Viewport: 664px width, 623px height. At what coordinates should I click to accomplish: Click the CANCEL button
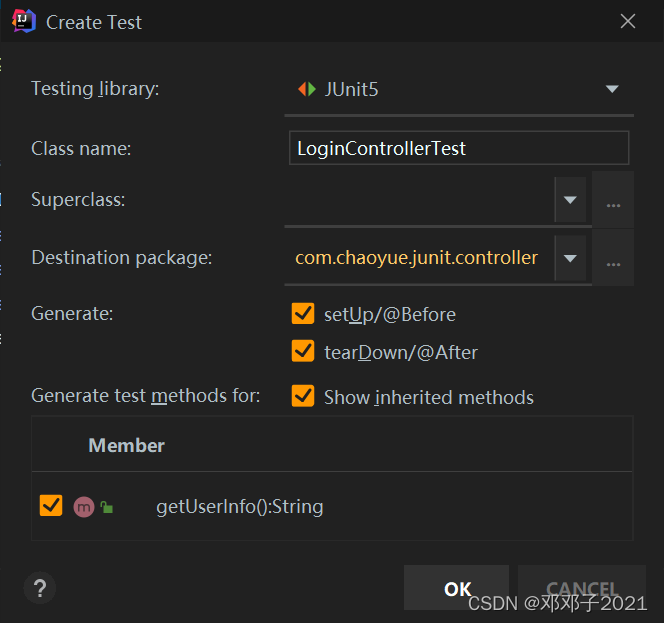pyautogui.click(x=582, y=588)
